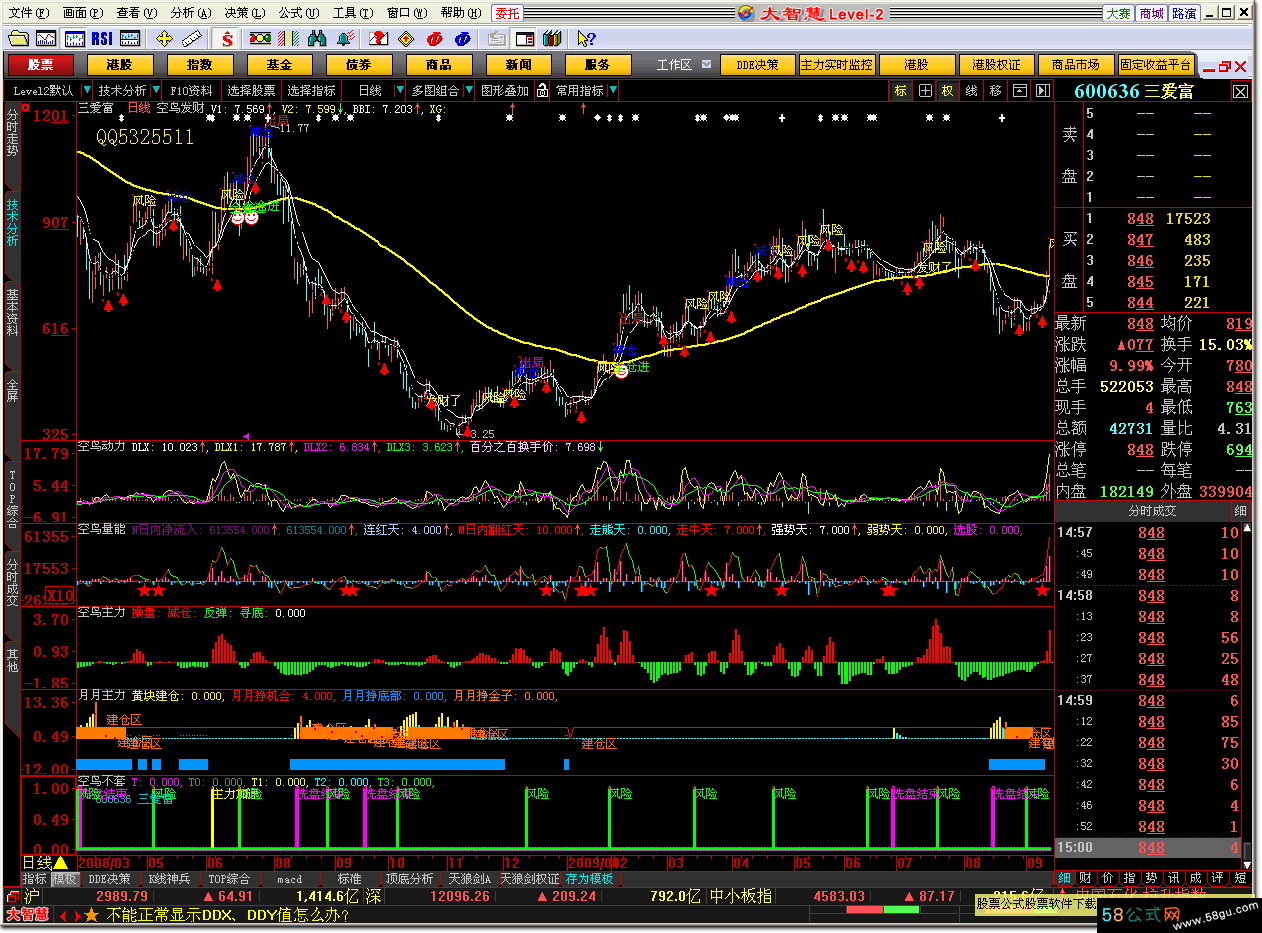Click the 路演 button at top right
The height and width of the screenshot is (933, 1262).
pyautogui.click(x=1184, y=13)
